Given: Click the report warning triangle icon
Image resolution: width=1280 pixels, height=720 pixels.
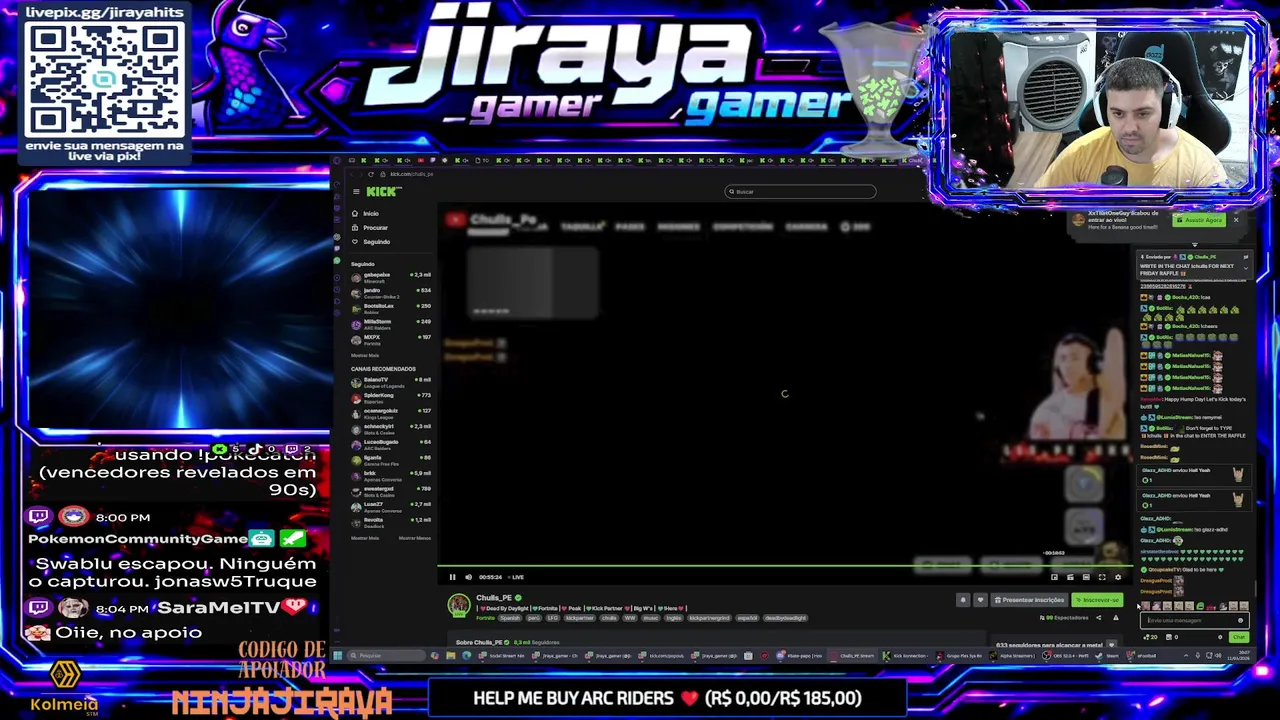Looking at the screenshot, I should [1116, 618].
